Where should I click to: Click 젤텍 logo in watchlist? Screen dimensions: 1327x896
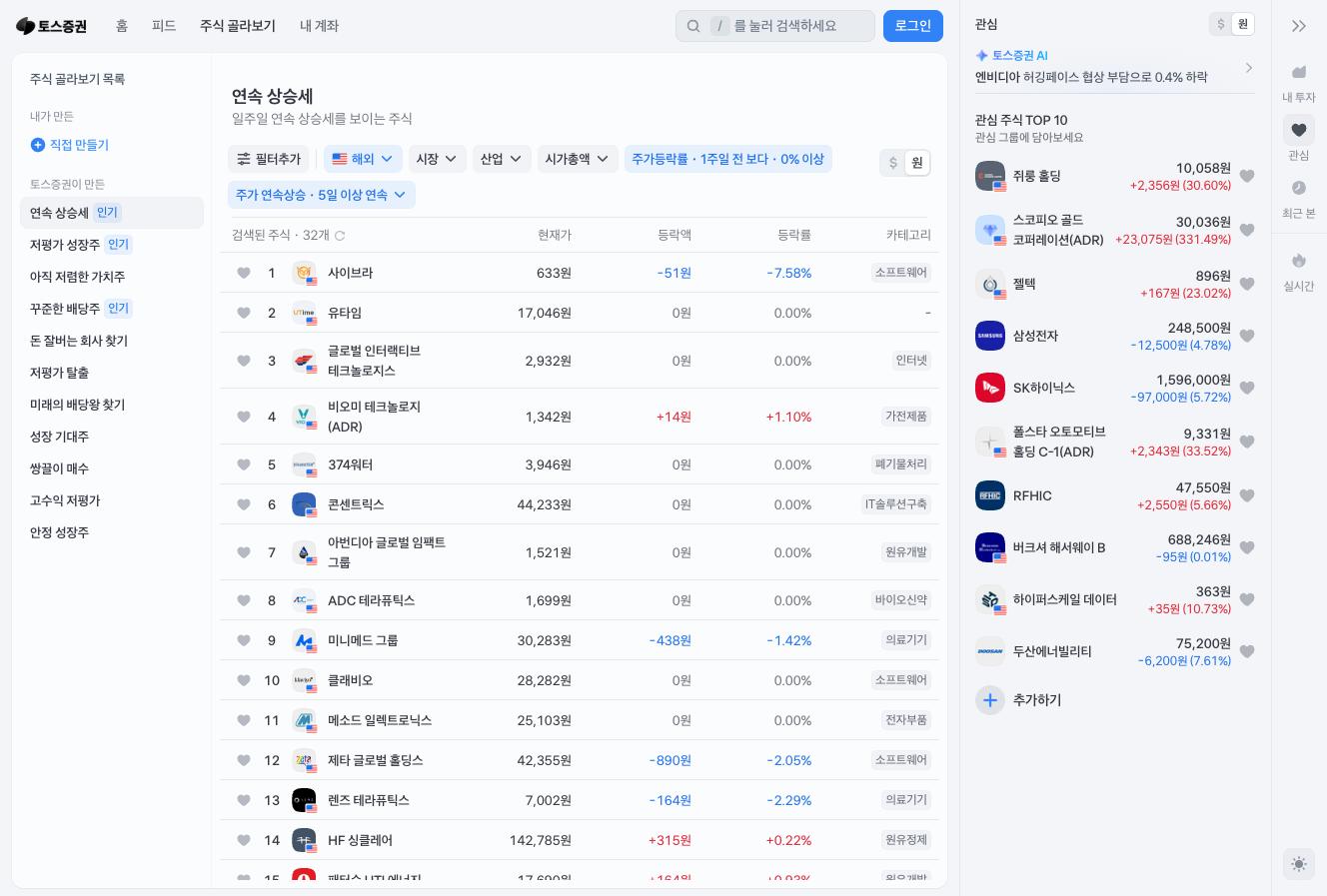tap(990, 284)
